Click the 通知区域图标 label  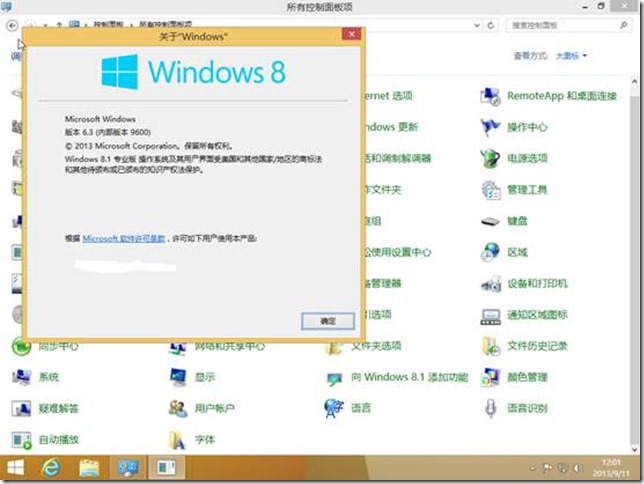(537, 315)
